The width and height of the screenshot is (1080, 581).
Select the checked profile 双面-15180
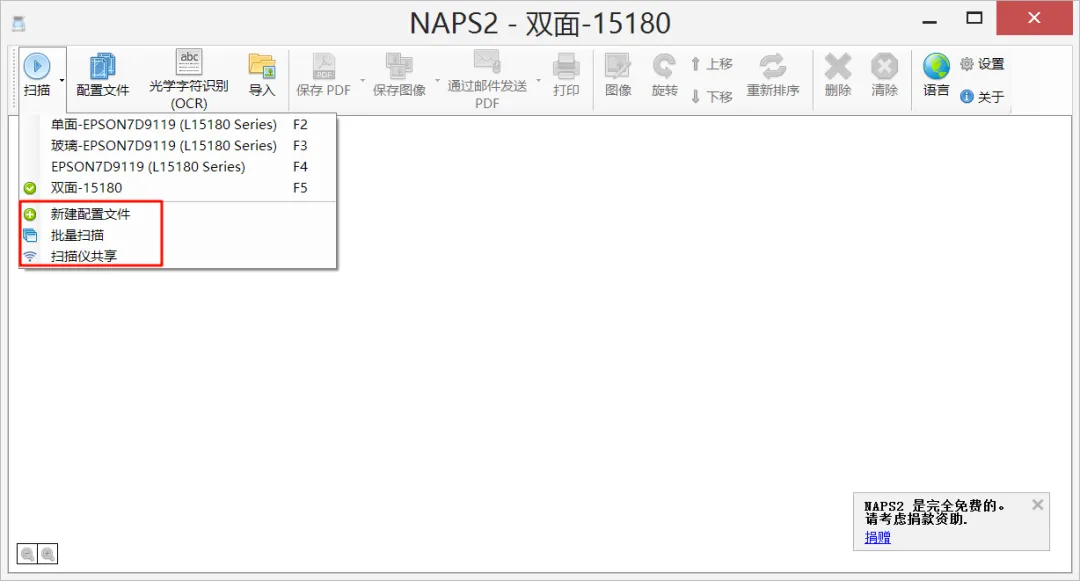tap(178, 188)
